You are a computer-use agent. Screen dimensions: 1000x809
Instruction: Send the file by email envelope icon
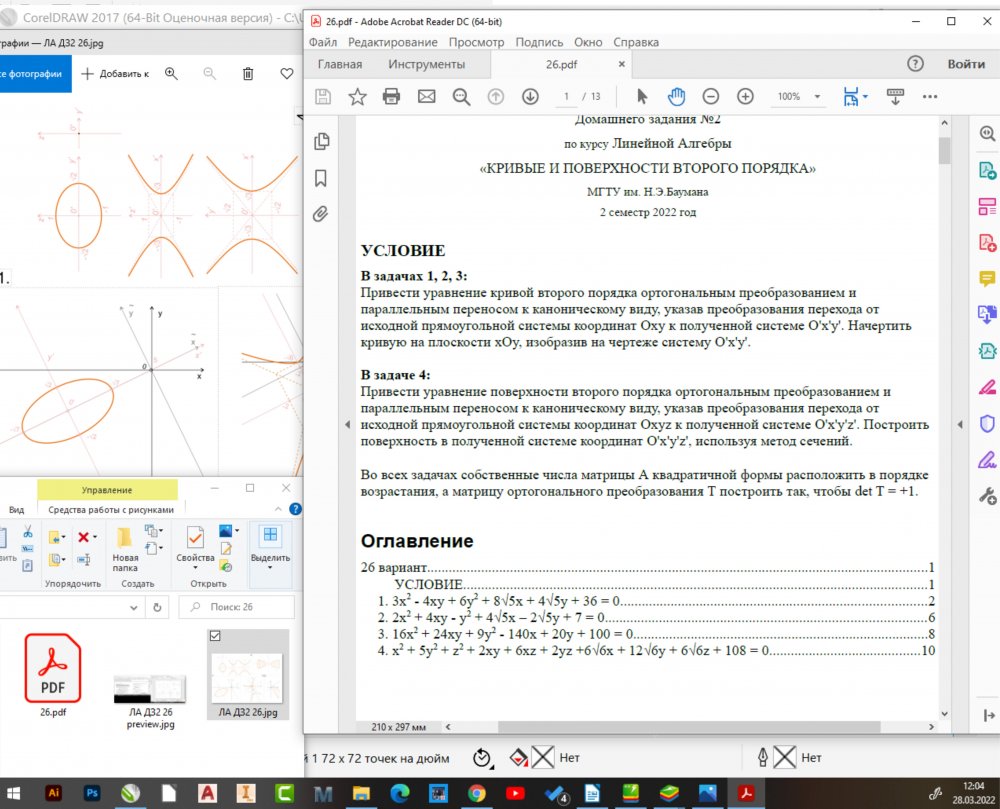click(426, 96)
